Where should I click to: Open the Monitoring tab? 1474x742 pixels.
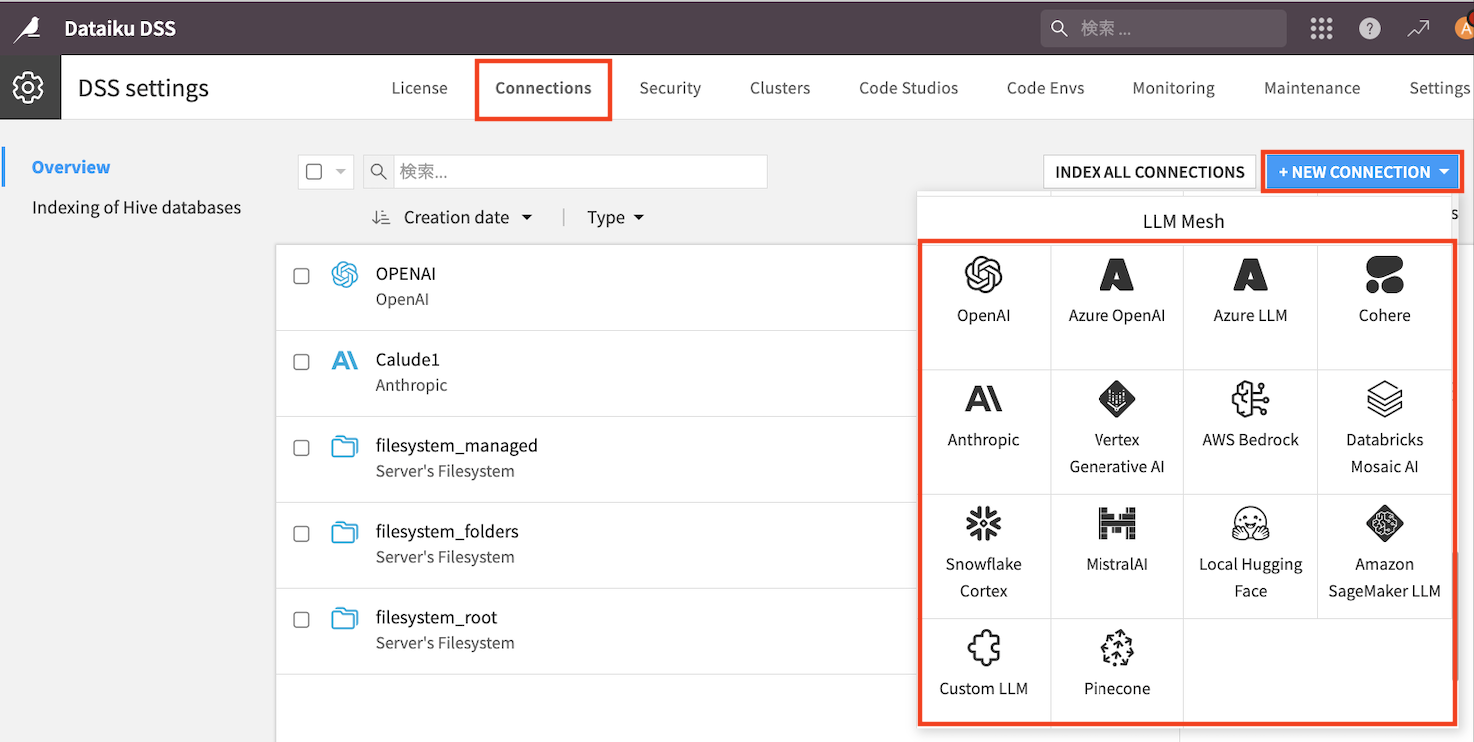click(x=1173, y=88)
